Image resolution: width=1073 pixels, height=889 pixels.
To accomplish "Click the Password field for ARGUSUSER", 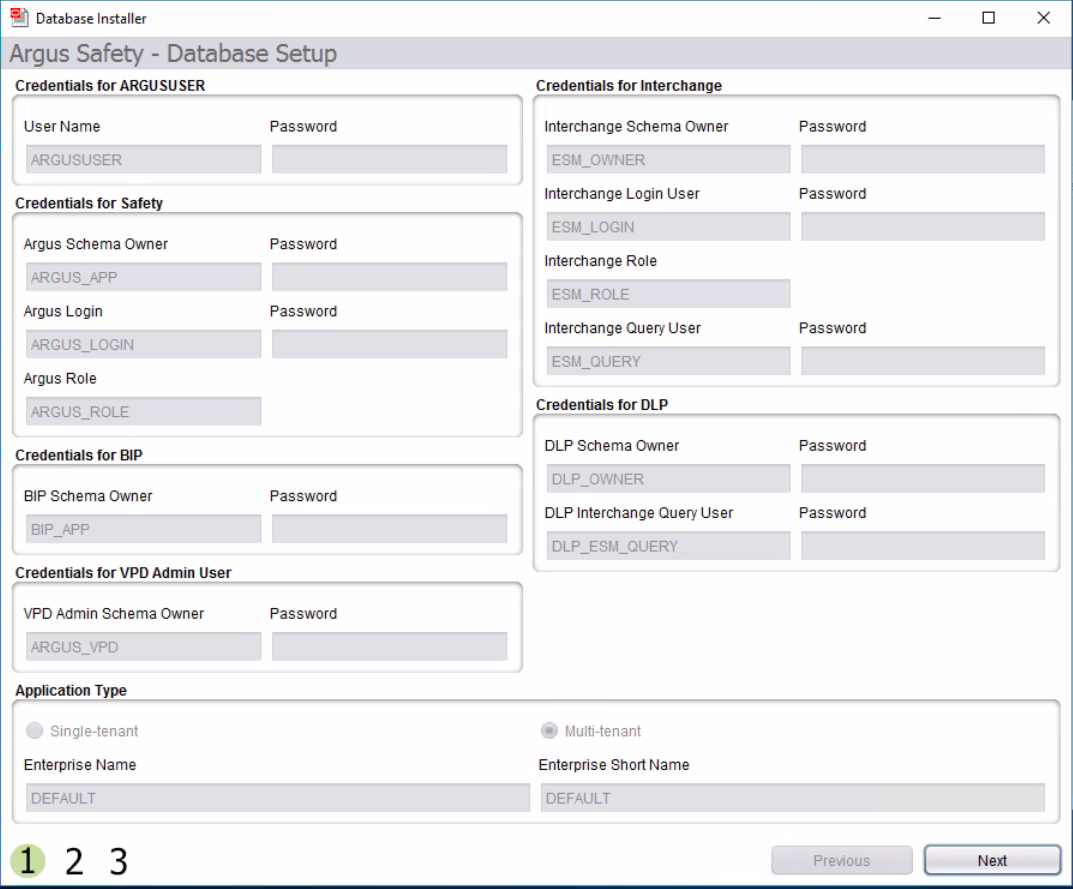I will tap(389, 159).
